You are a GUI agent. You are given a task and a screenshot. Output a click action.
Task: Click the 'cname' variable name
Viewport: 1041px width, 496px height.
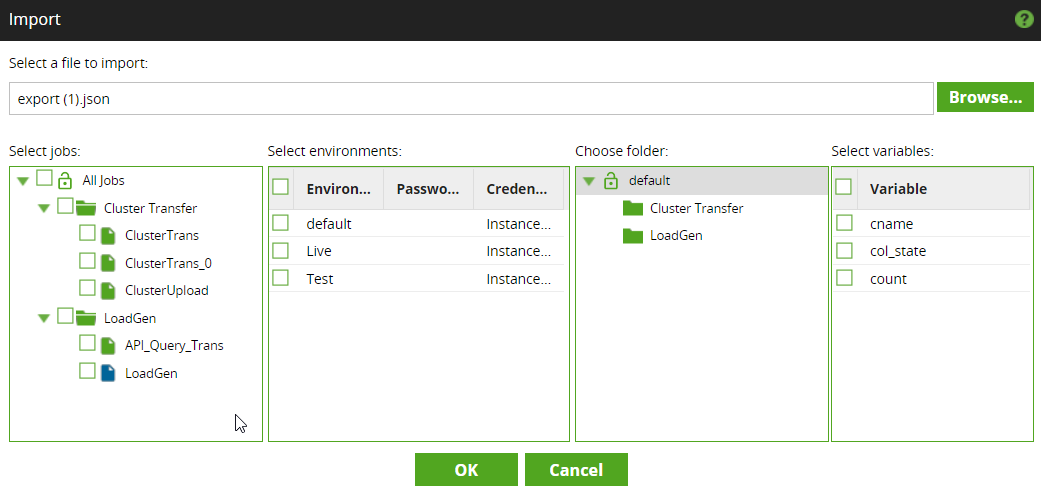891,224
